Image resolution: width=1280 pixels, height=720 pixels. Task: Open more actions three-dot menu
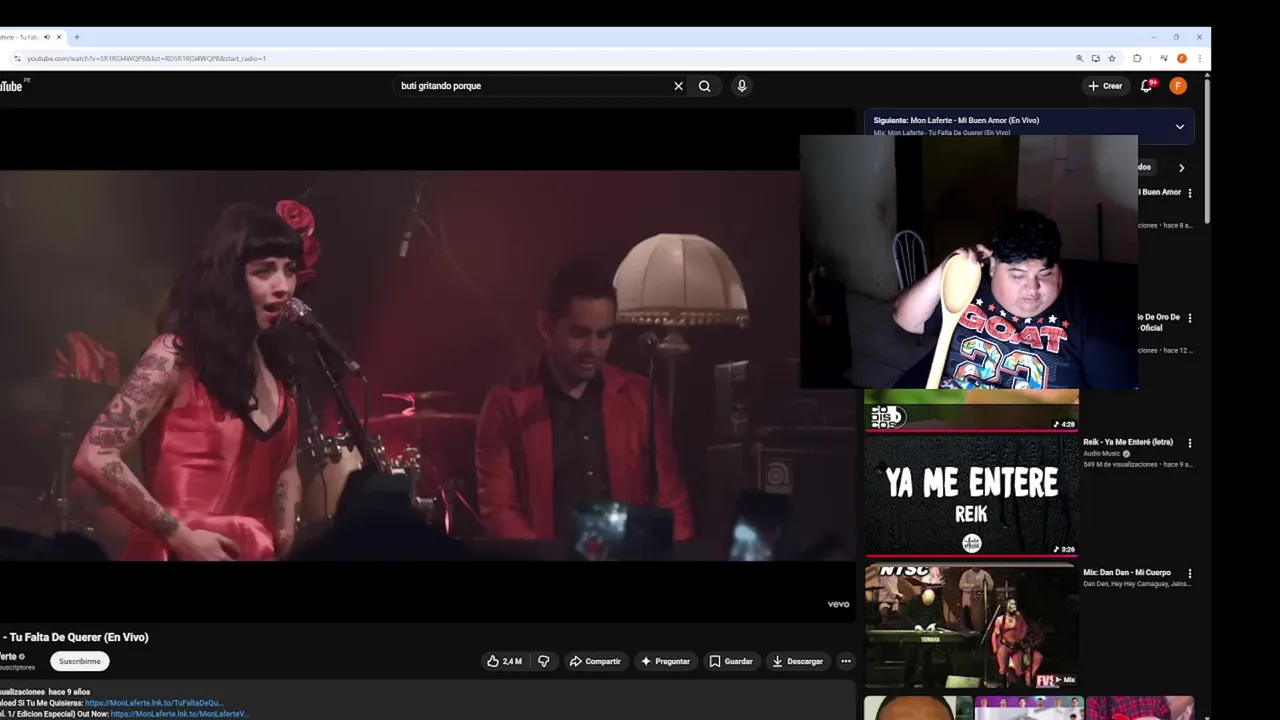[846, 661]
